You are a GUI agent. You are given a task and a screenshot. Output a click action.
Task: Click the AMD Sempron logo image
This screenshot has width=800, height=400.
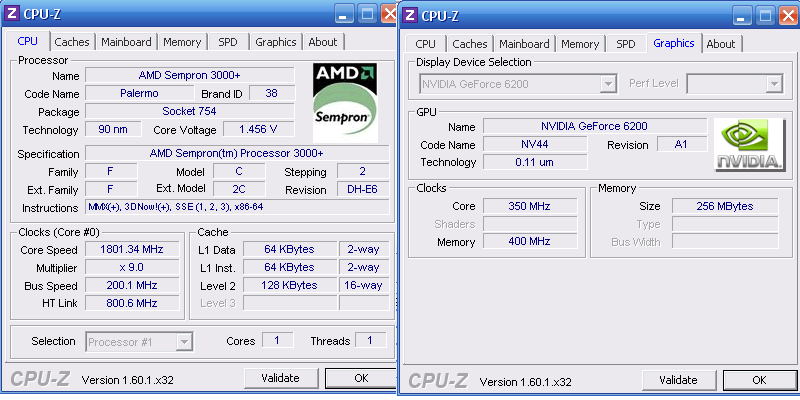point(345,103)
